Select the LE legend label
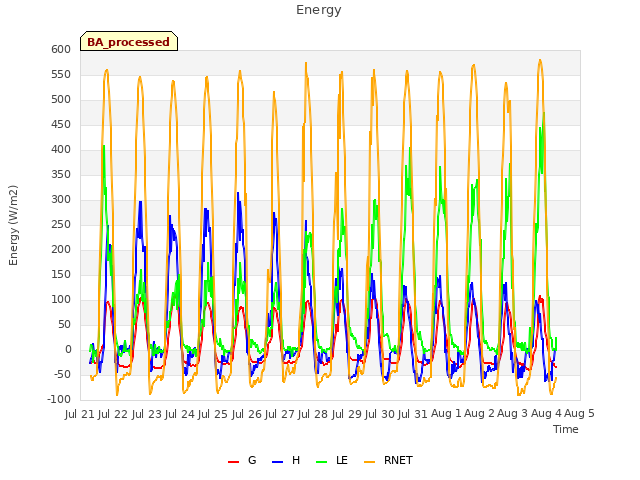The height and width of the screenshot is (480, 640). [x=342, y=460]
